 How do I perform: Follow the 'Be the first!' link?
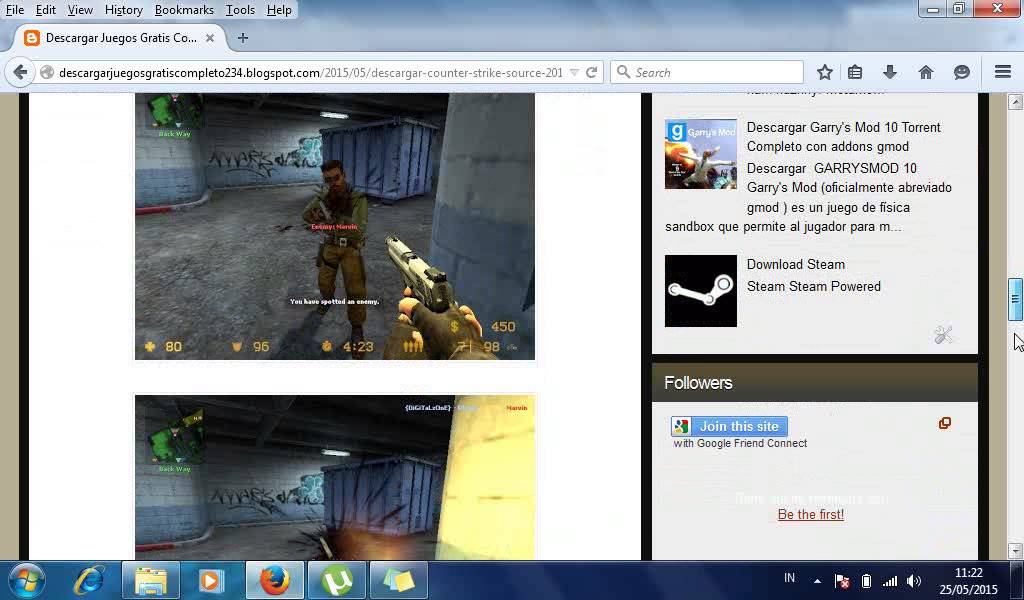tap(810, 514)
